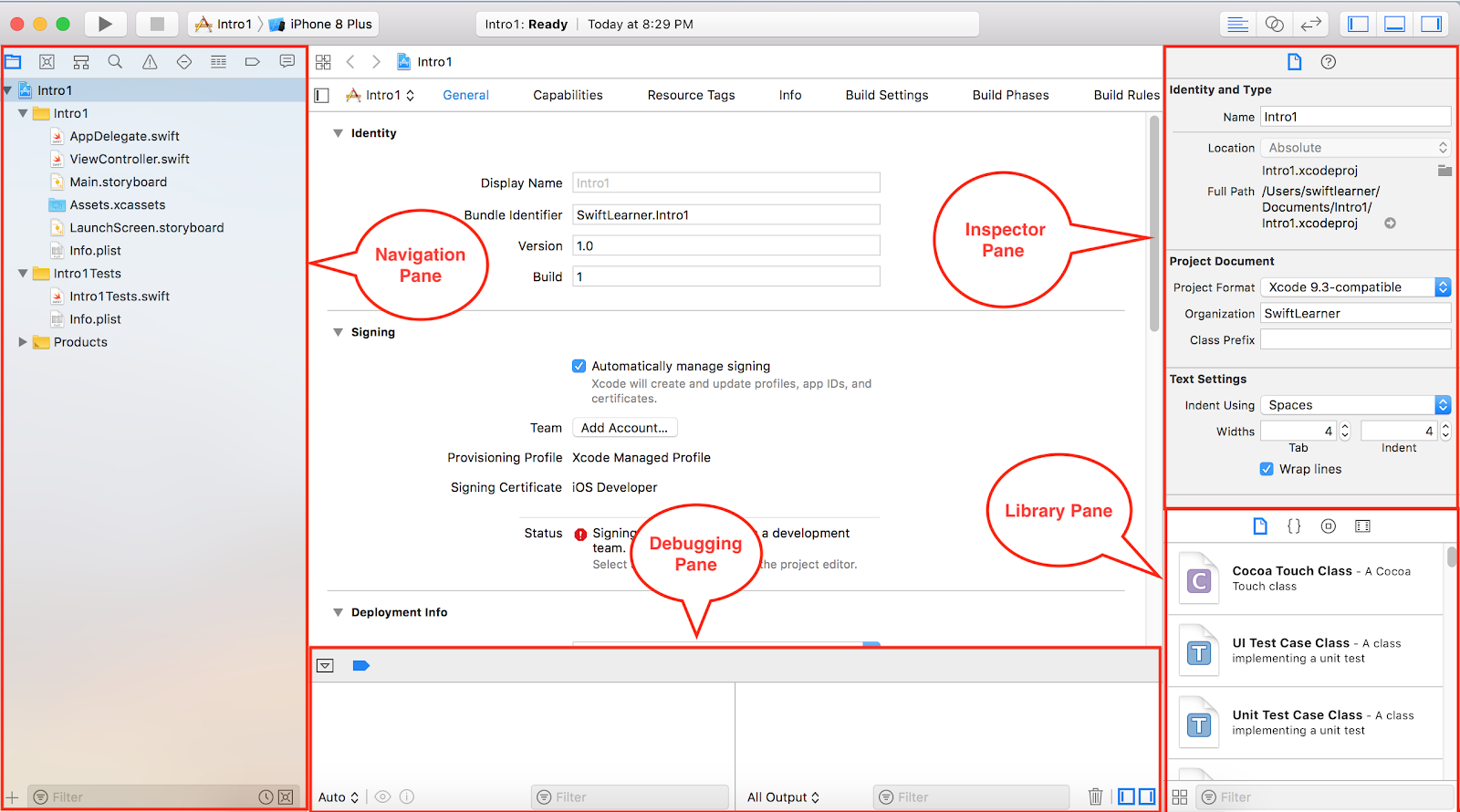Collapse the Intro1 group folder
This screenshot has width=1460, height=812.
coord(23,113)
